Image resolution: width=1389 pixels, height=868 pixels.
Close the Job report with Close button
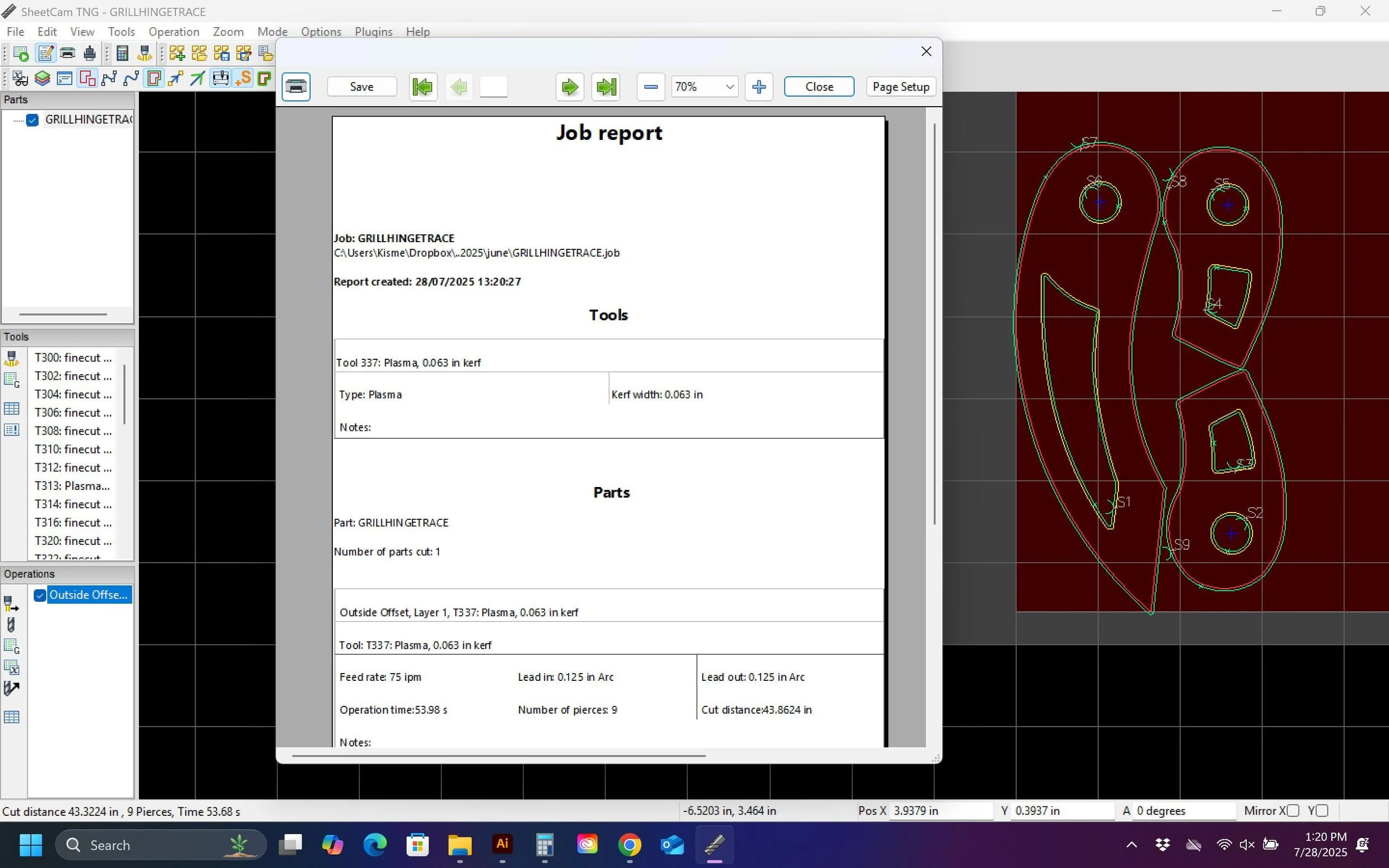819,87
